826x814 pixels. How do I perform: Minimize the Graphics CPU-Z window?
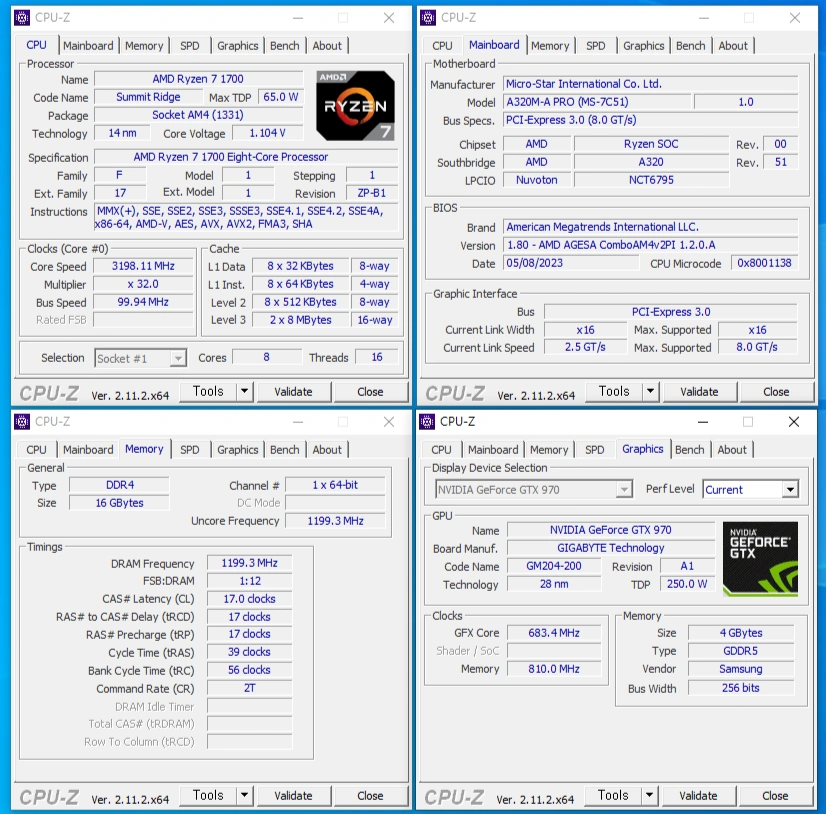(x=703, y=421)
